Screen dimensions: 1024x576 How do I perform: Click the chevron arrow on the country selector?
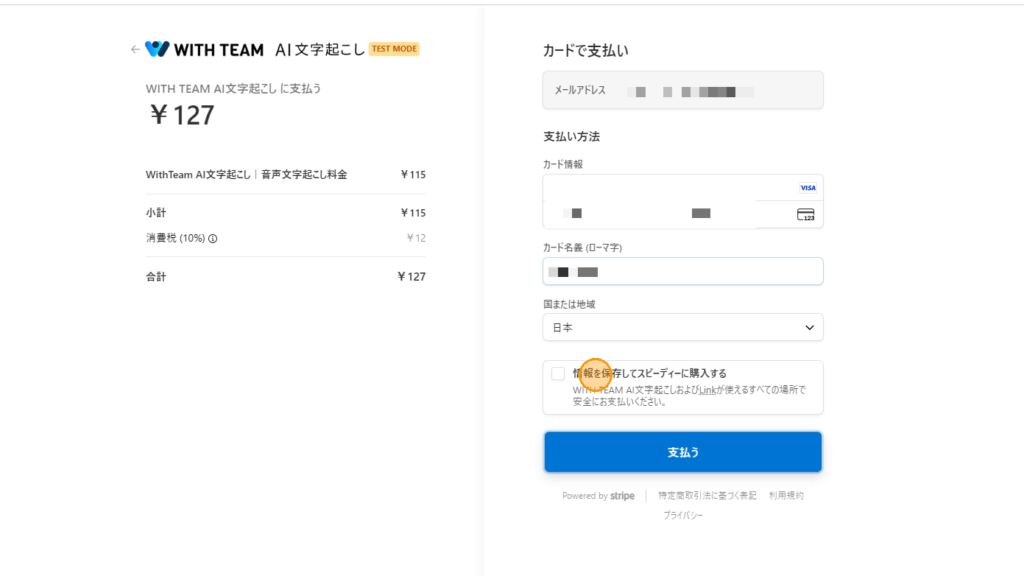[809, 327]
